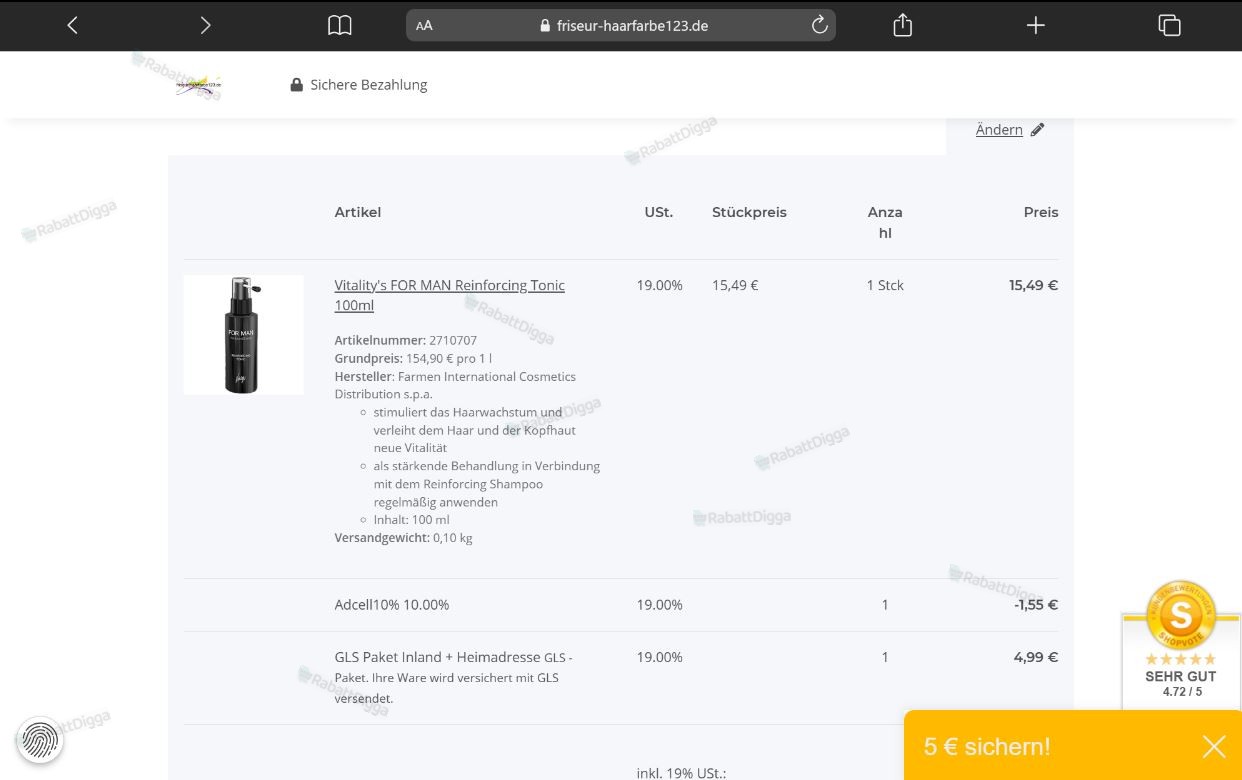The image size is (1242, 780).
Task: Open the Vitality's FOR MAN Reinforcing Tonic link
Action: (x=449, y=295)
